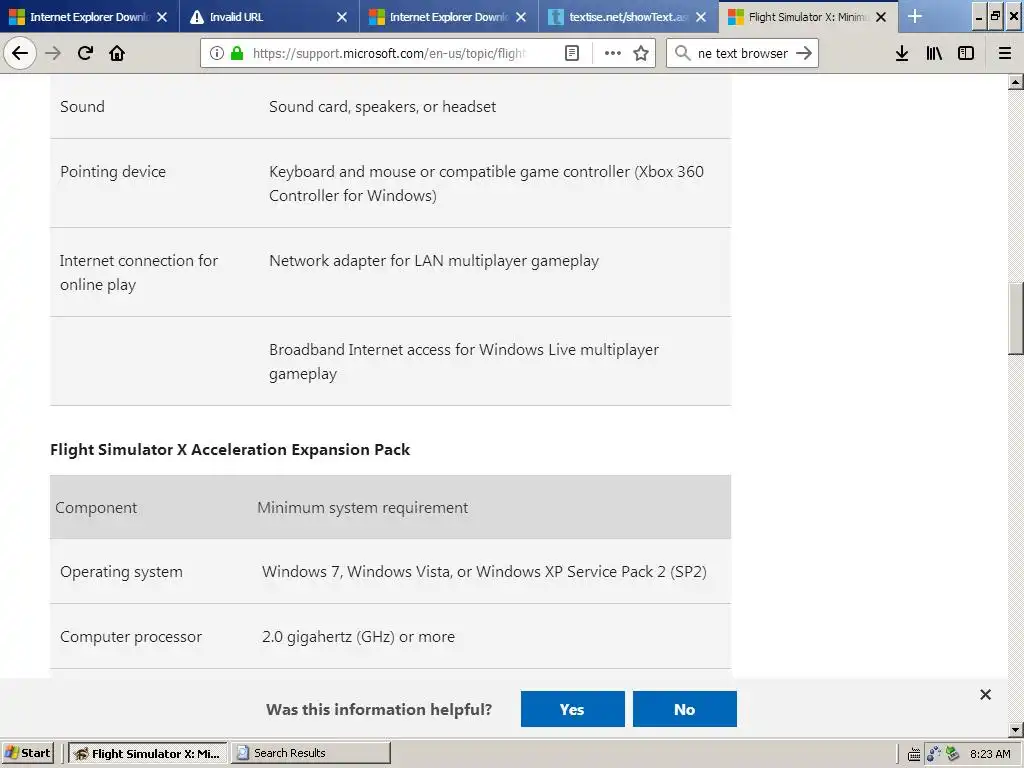The image size is (1024, 768).
Task: Open the library bookshelf icon
Action: [x=934, y=53]
